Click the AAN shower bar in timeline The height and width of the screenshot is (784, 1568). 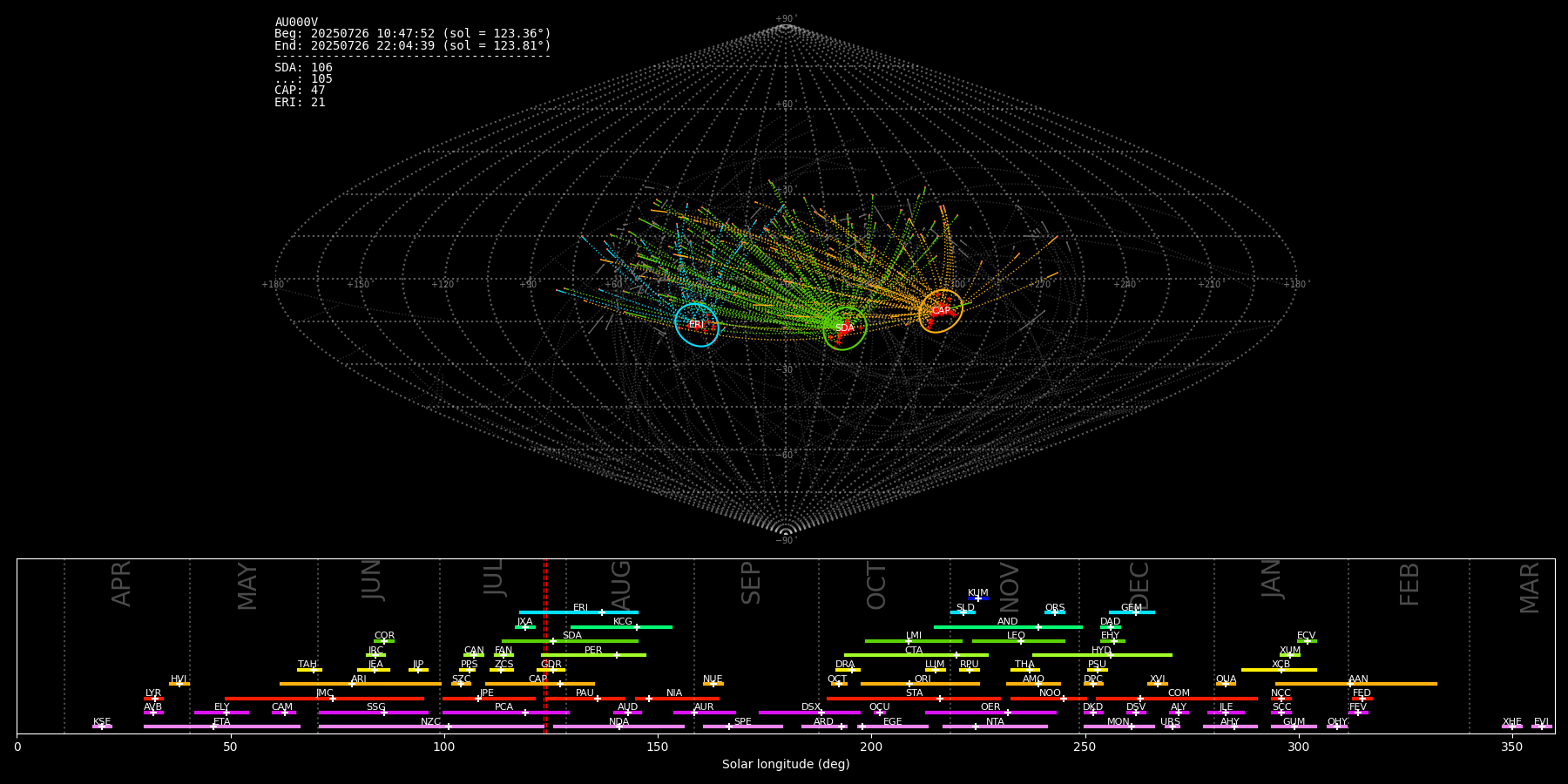pyautogui.click(x=1356, y=684)
